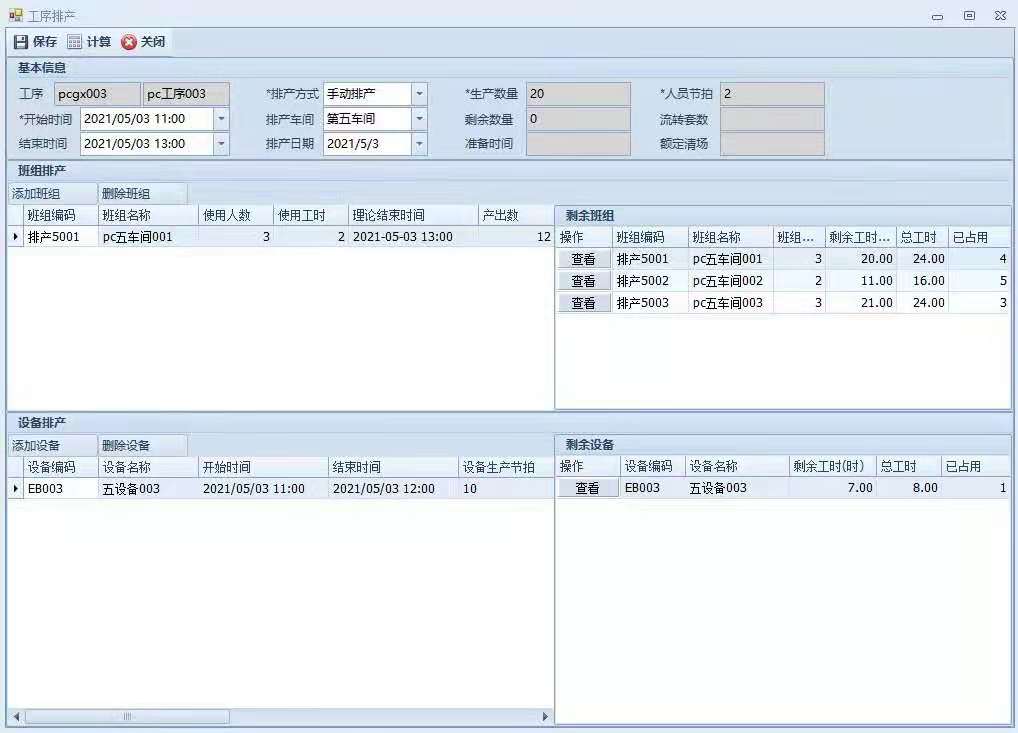Click the 人员节拍 input field
Viewport: 1018px width, 733px height.
tap(772, 94)
